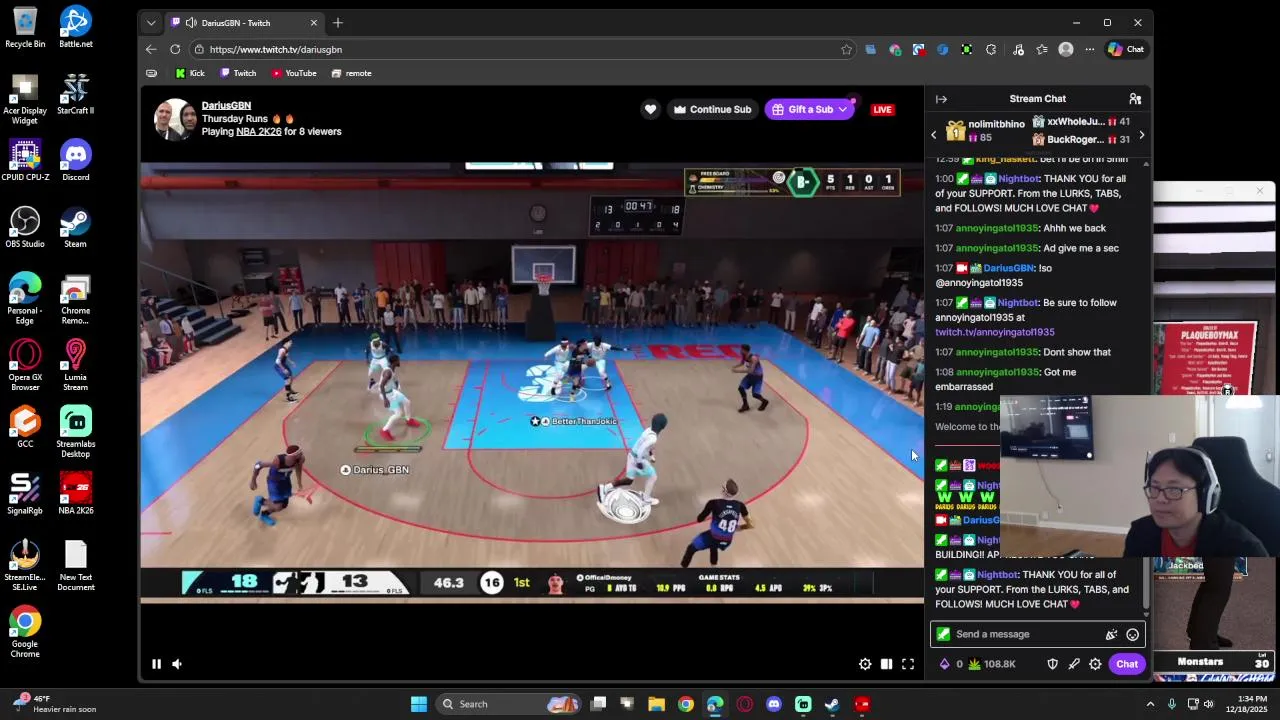Bookmark this page with the star icon
The height and width of the screenshot is (720, 1280).
[846, 49]
